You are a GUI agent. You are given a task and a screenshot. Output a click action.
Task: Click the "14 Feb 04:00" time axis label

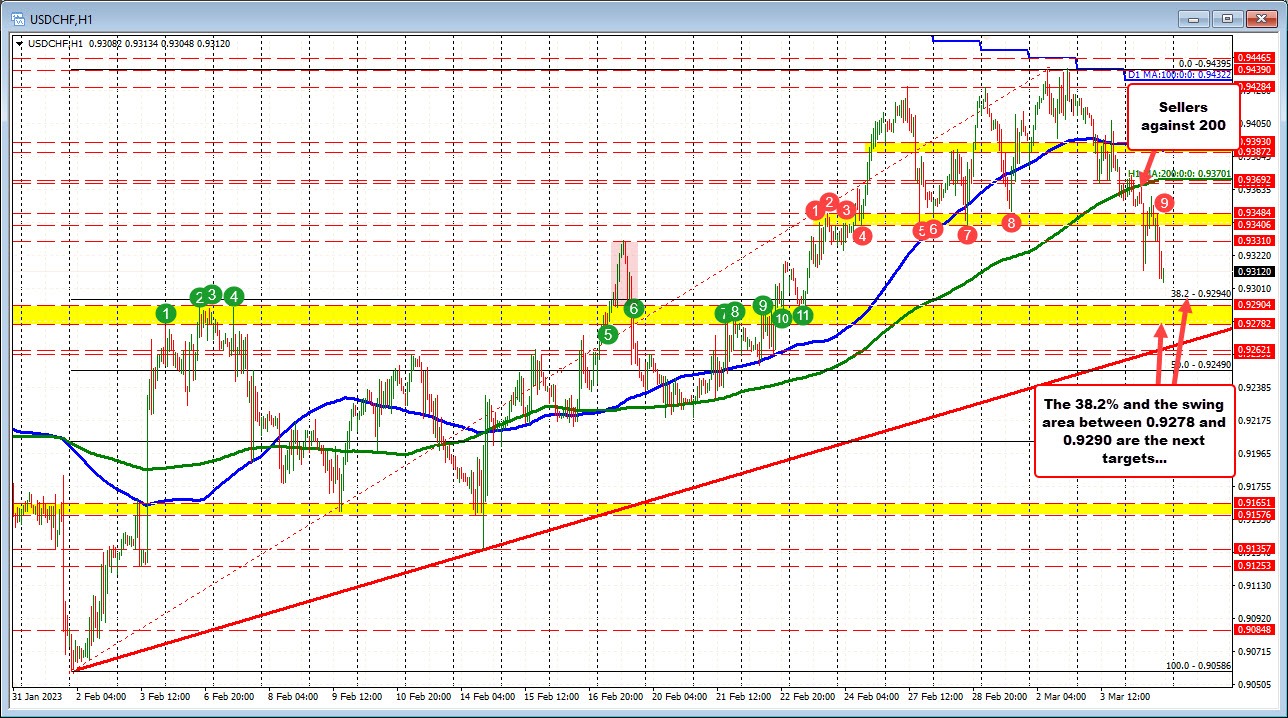tap(489, 694)
